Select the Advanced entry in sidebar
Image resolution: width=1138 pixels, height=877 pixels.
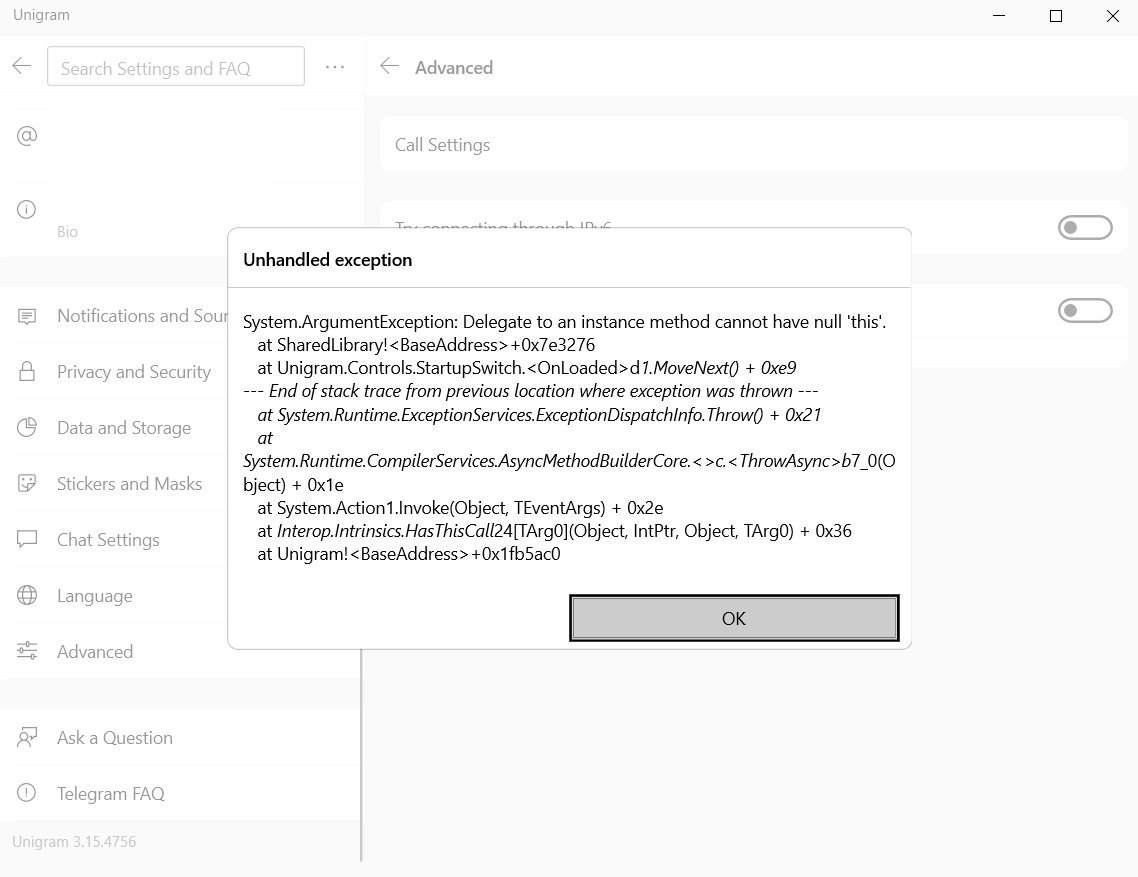point(95,651)
